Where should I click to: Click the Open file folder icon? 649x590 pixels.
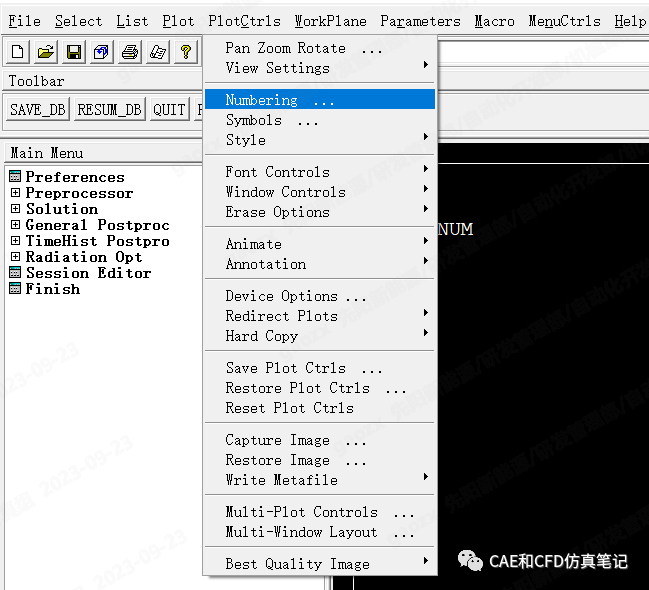click(x=46, y=52)
